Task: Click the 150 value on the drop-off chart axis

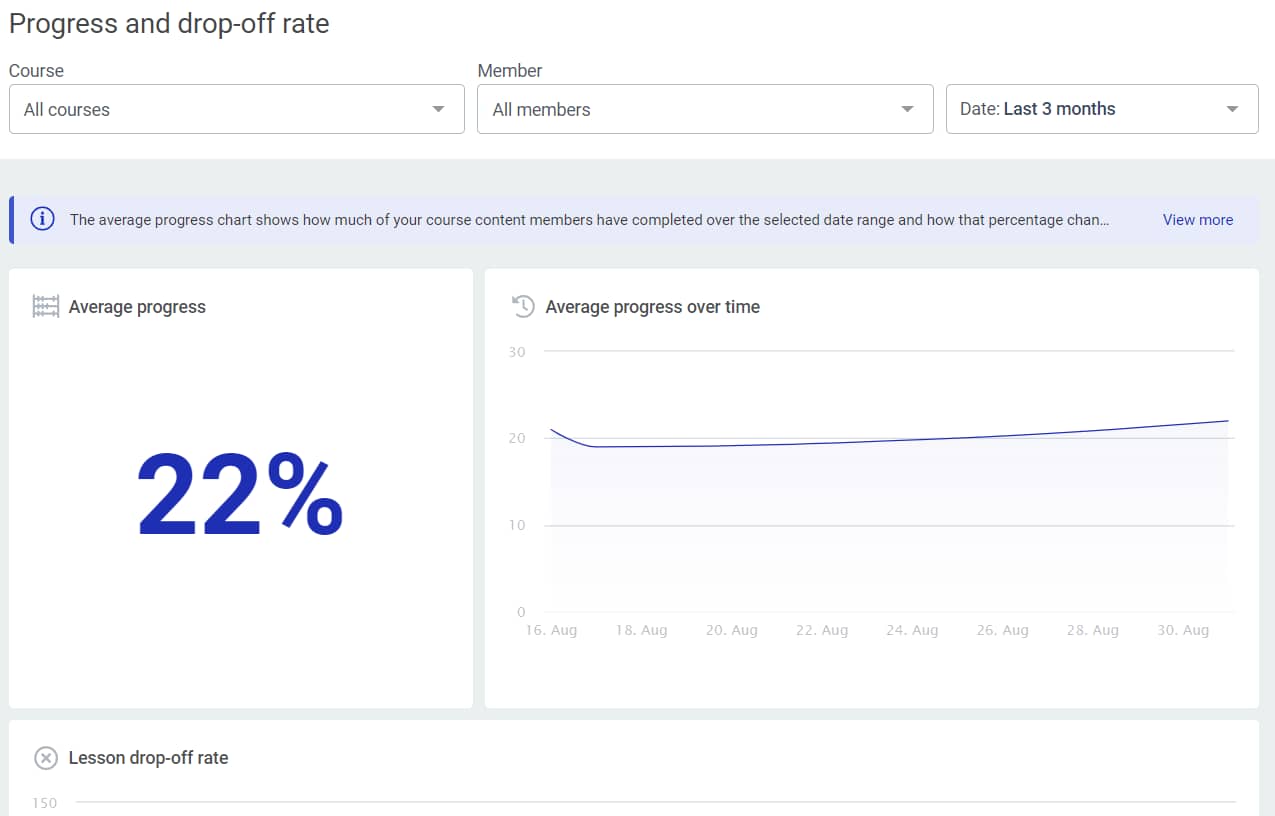Action: pos(45,803)
